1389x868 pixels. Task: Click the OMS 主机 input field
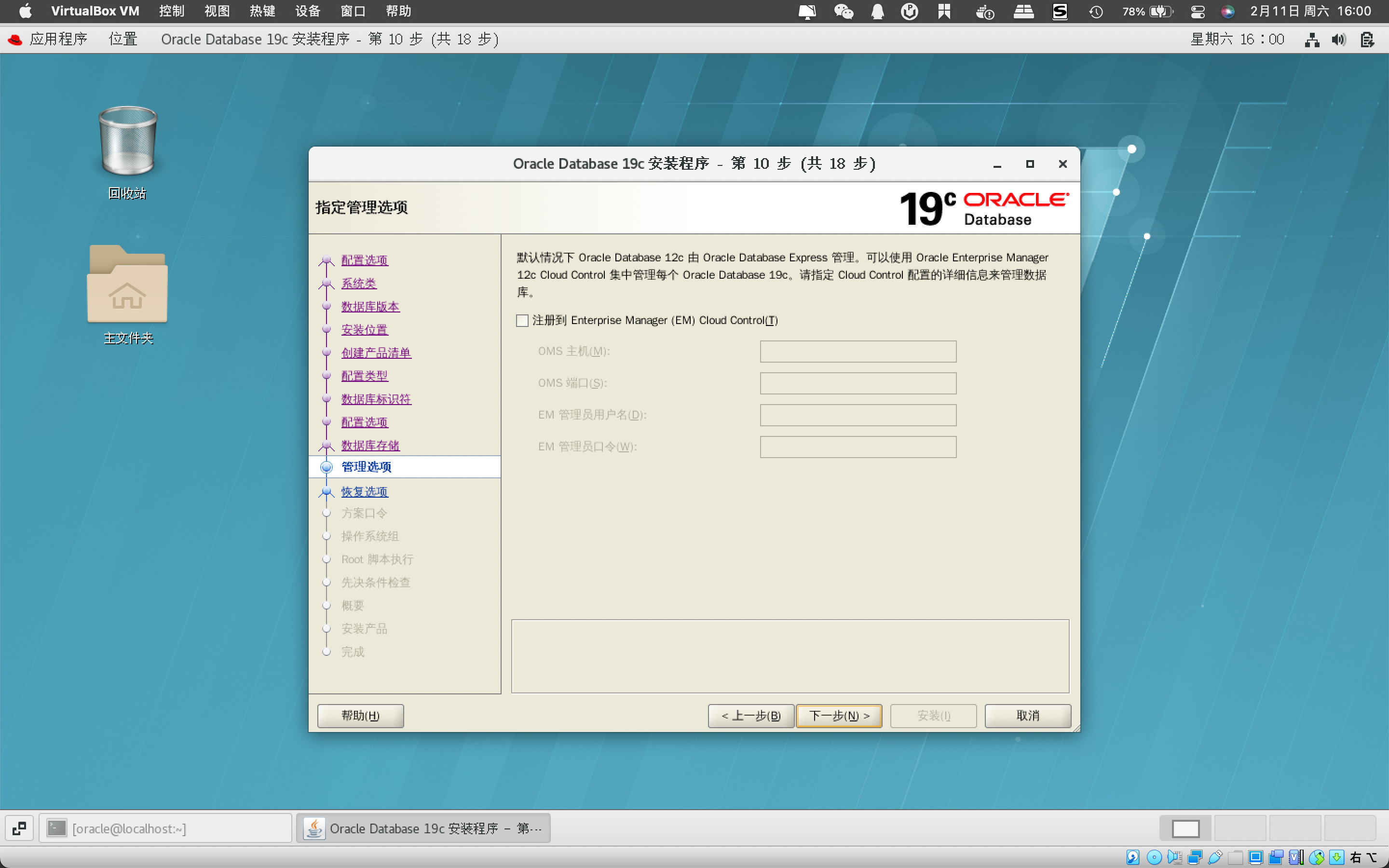pos(858,352)
